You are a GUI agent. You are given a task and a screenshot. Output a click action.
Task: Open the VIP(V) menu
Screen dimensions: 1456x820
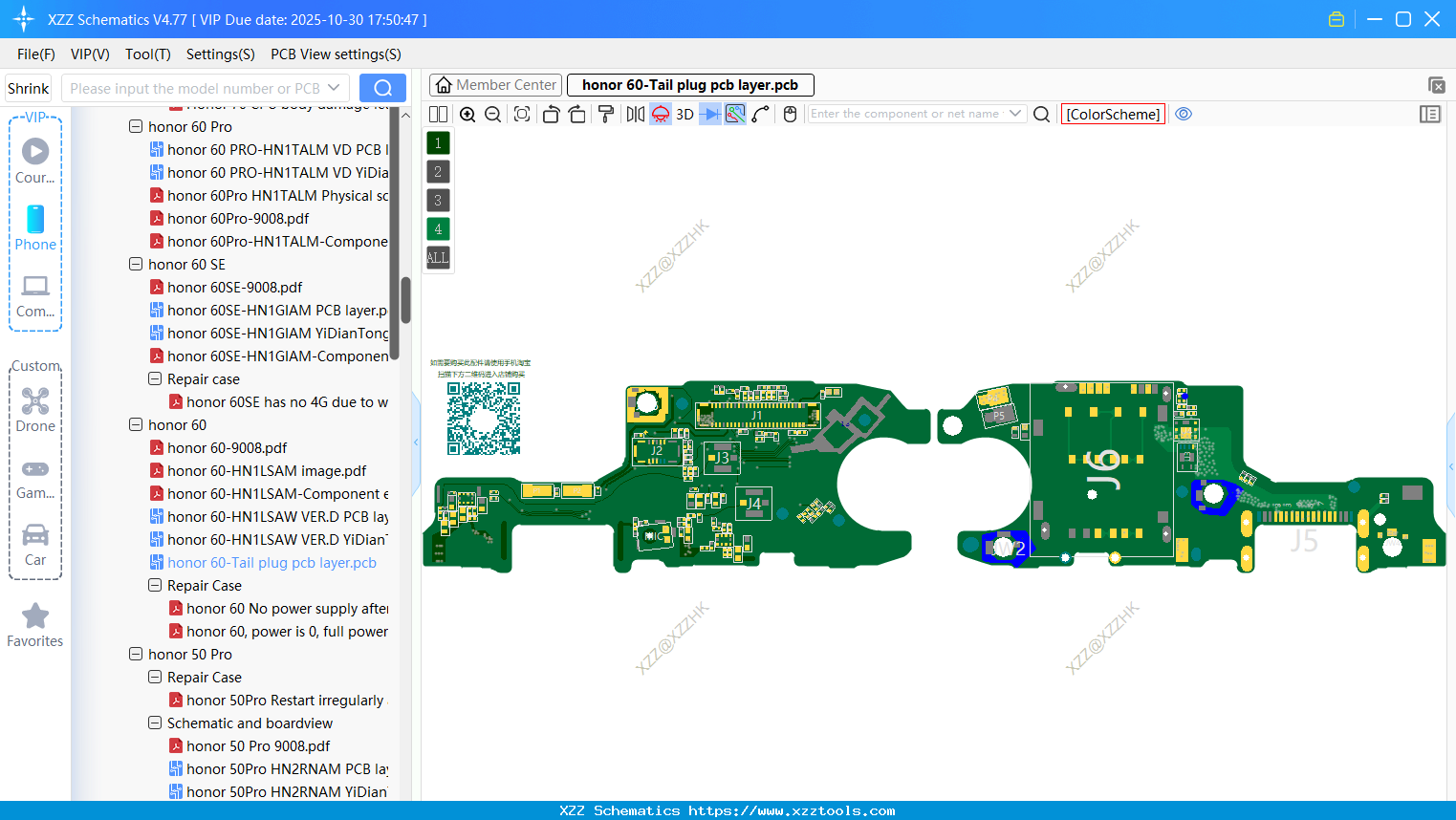(90, 54)
